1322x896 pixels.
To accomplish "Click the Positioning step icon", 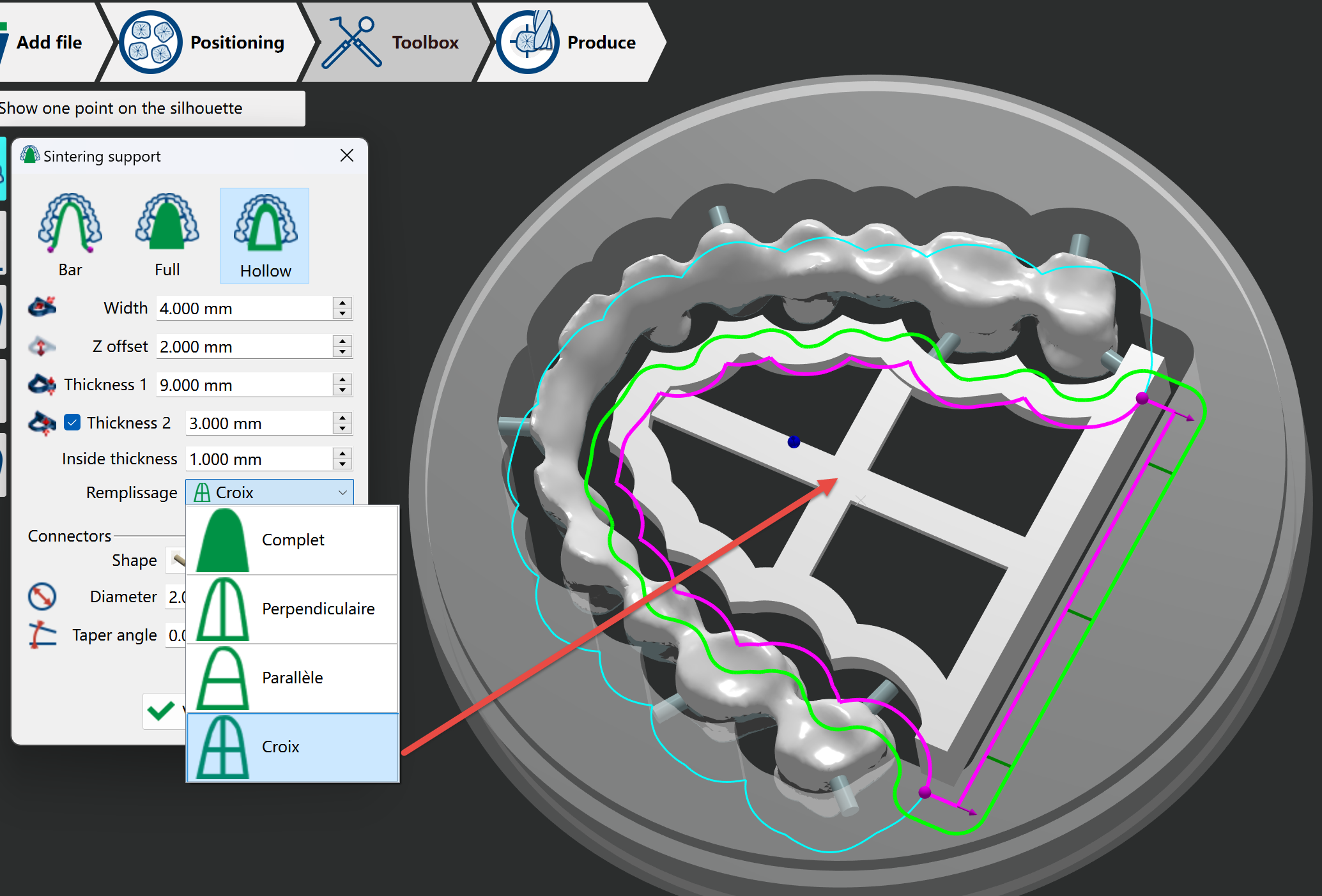I will [x=150, y=42].
